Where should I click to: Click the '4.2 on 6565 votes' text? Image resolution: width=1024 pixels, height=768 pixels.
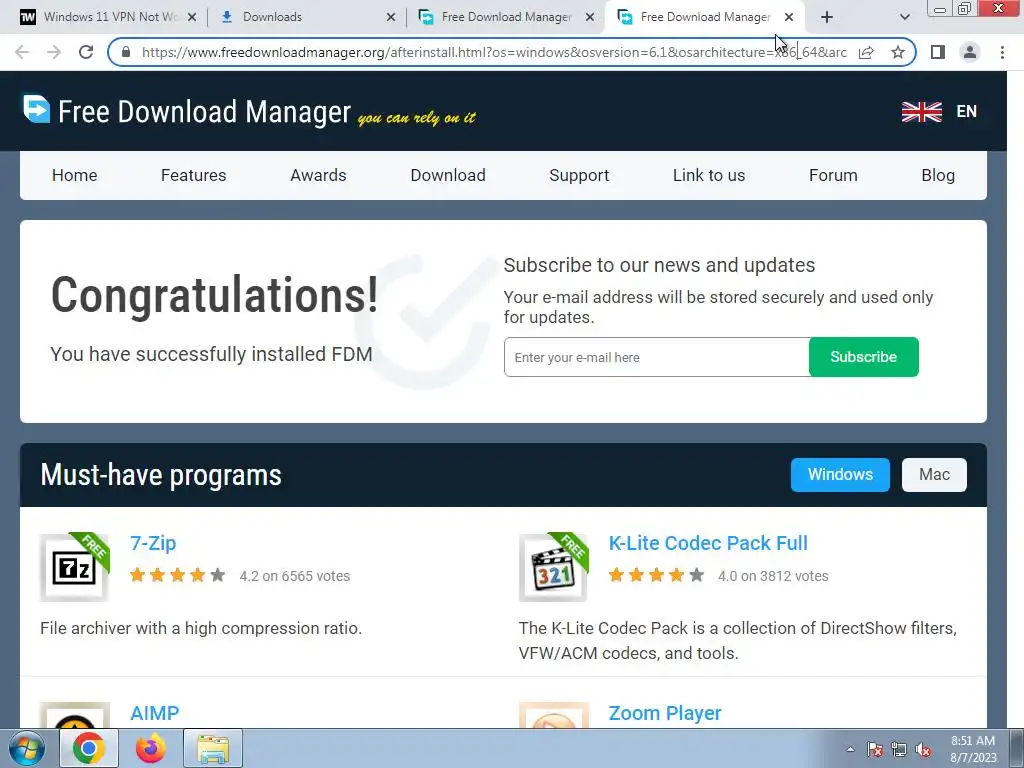point(295,576)
